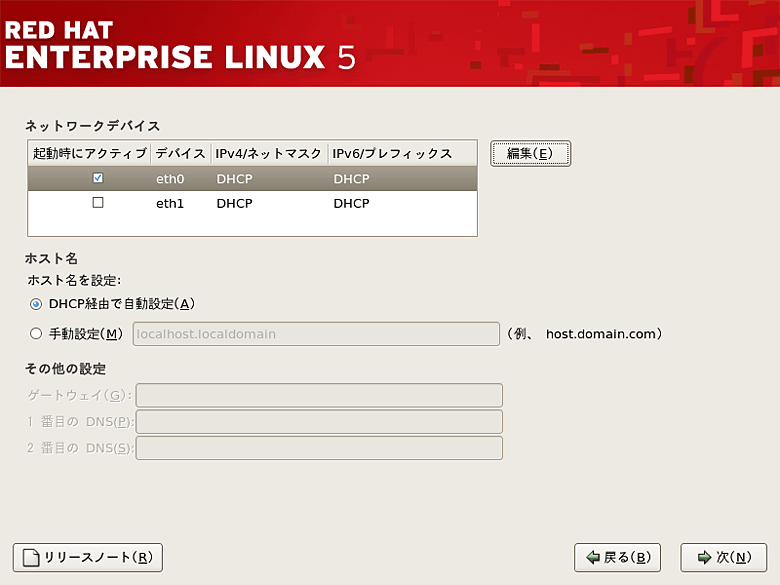Screen dimensions: 780x585
Task: Enable the eth1 active on boot checkbox
Action: coord(97,203)
